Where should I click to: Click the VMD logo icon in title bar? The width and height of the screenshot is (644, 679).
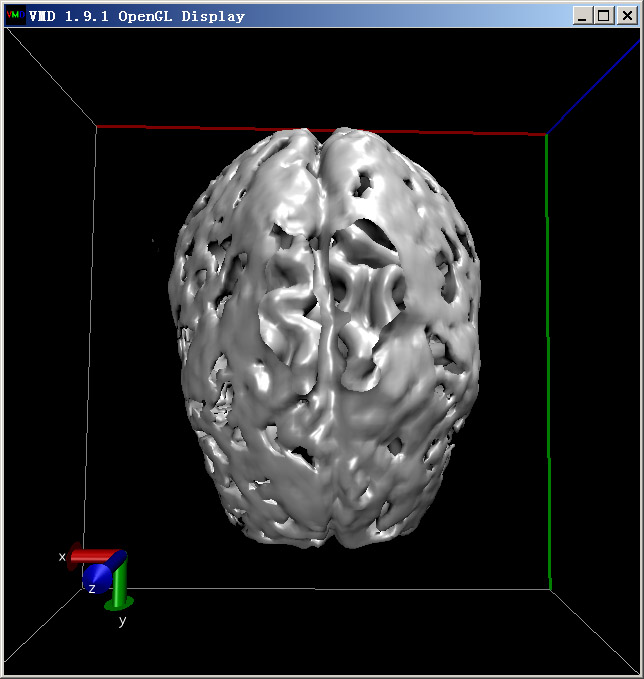click(x=15, y=16)
